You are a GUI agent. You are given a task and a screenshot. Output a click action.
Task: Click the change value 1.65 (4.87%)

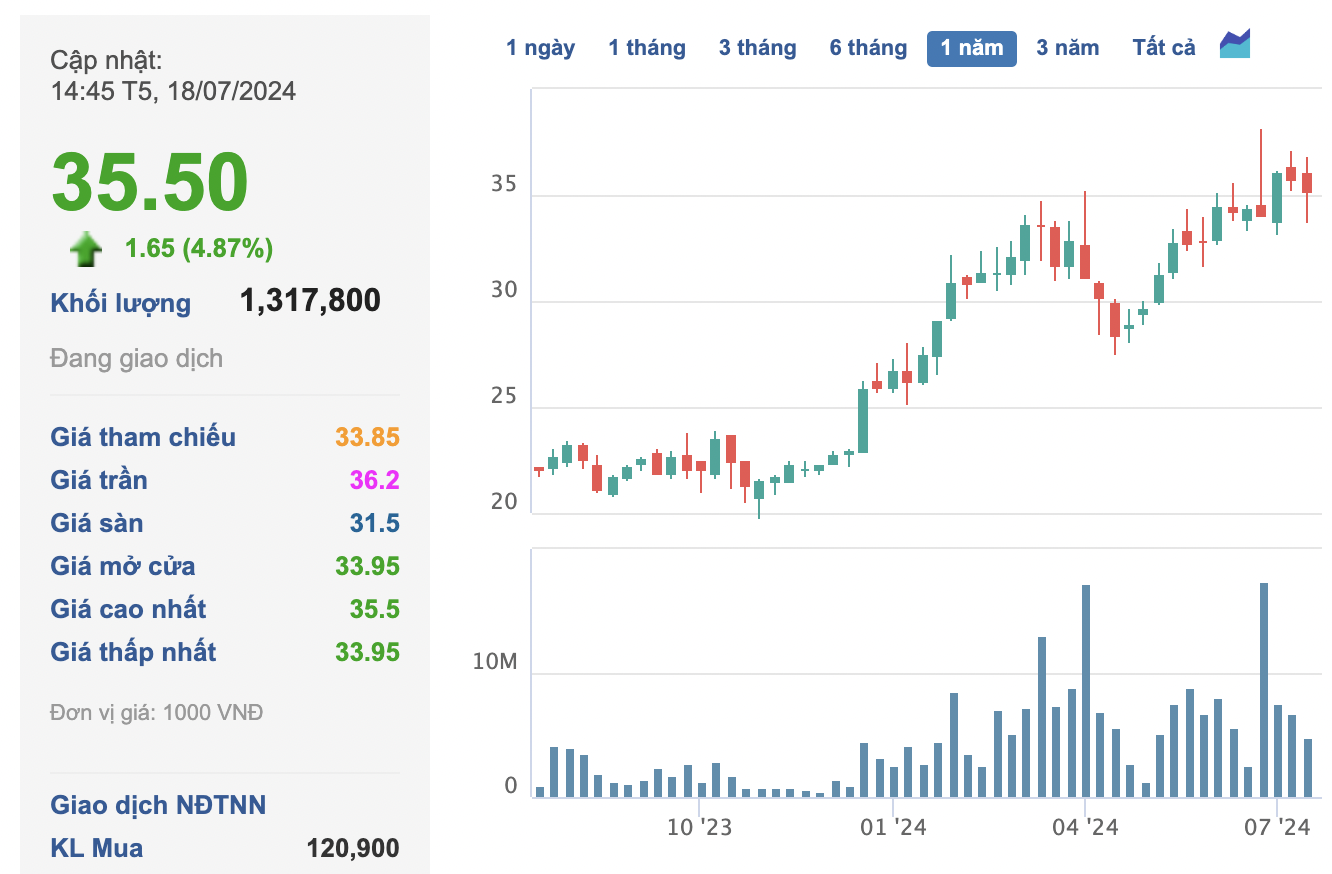point(199,248)
